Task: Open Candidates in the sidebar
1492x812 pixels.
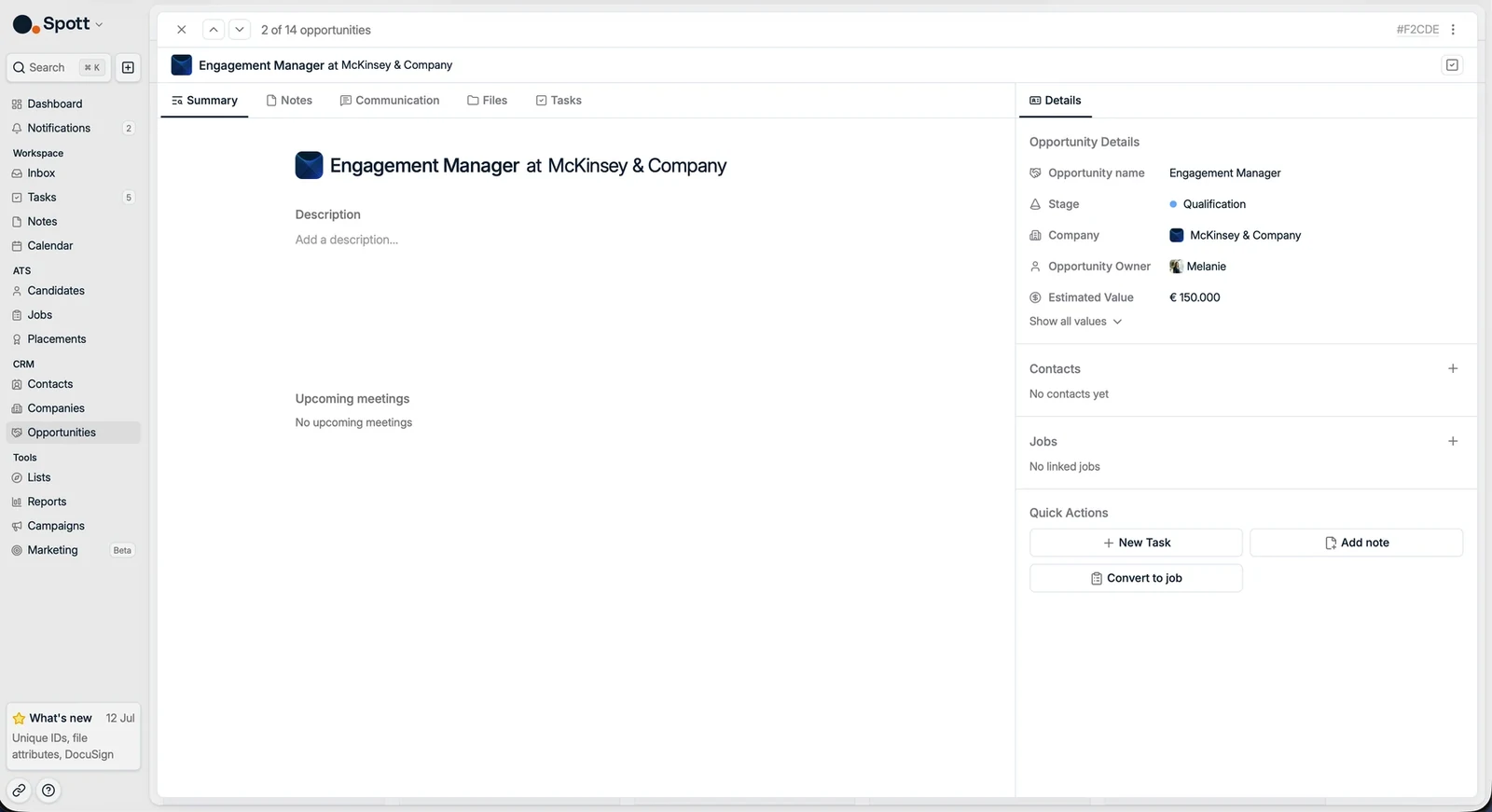Action: pyautogui.click(x=74, y=291)
